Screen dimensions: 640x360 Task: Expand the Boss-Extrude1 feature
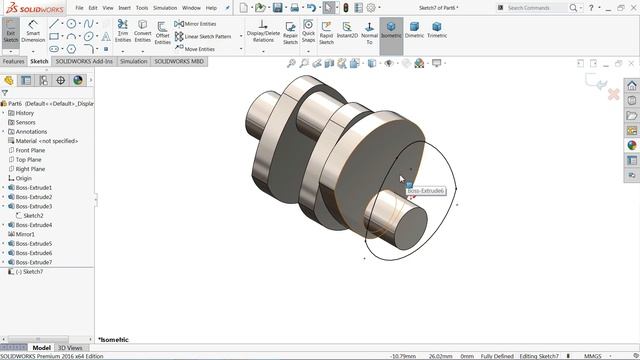(x=4, y=188)
